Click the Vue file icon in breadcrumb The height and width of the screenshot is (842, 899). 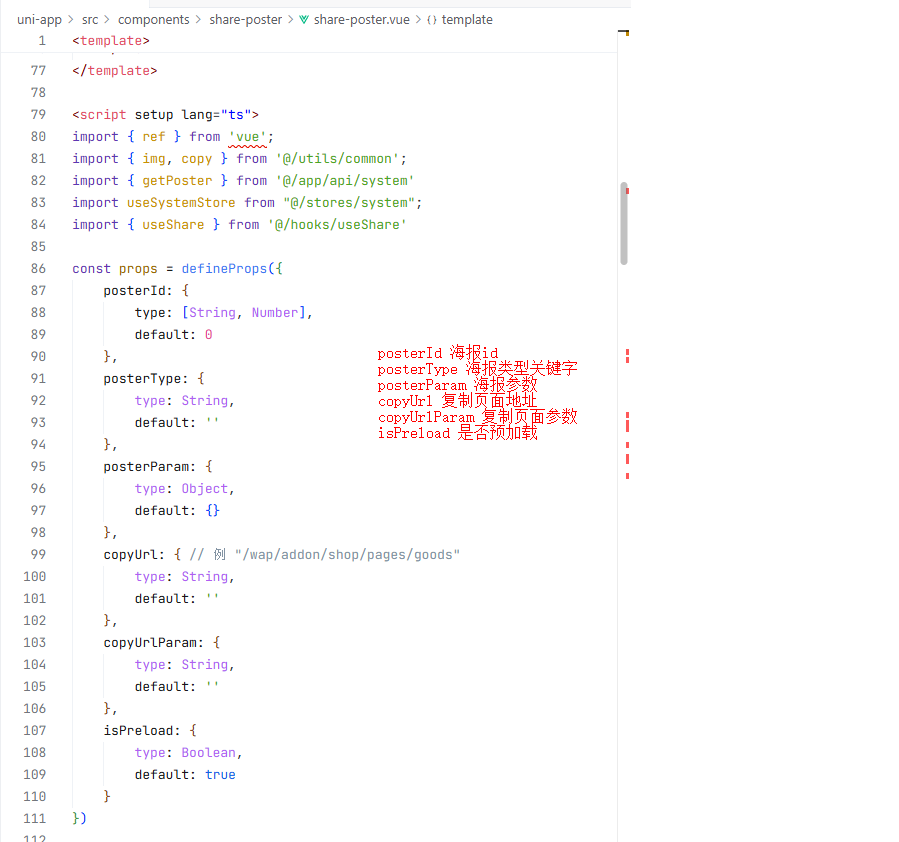(x=304, y=20)
